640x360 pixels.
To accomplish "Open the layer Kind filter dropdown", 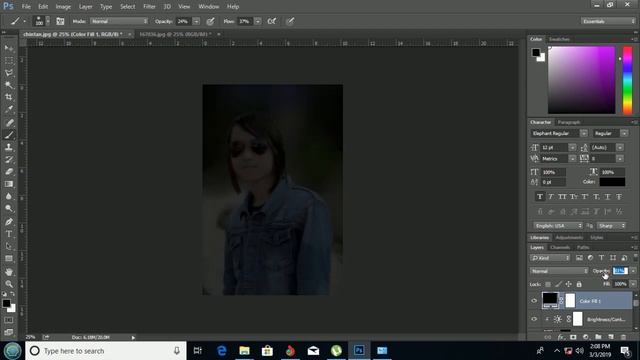I will pos(550,258).
